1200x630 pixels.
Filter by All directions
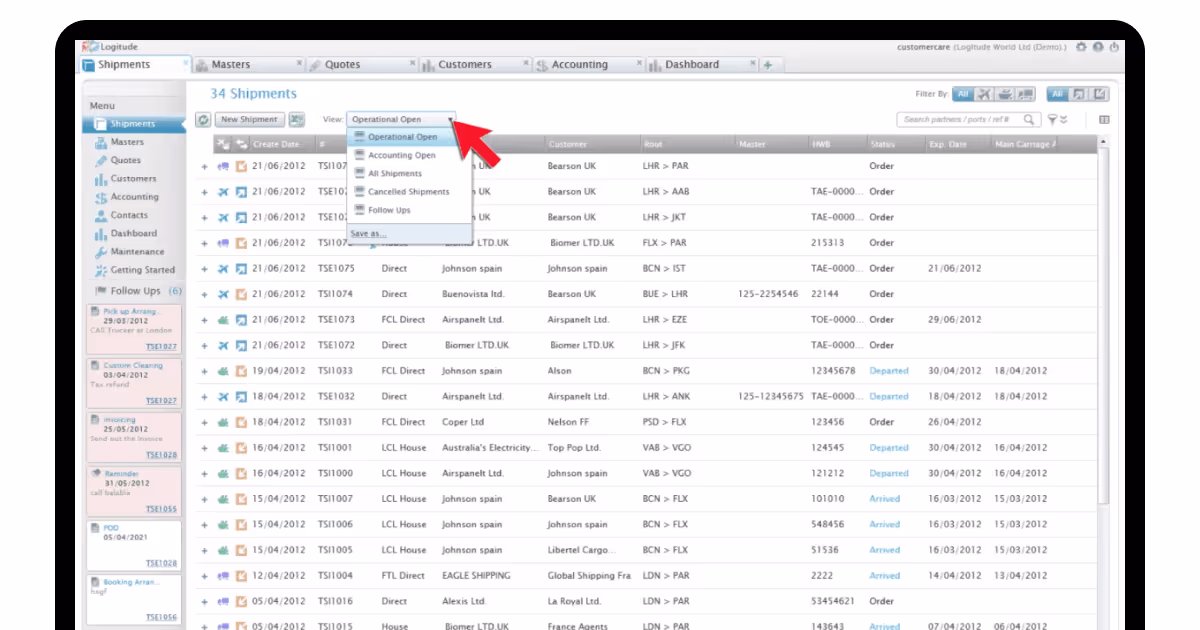point(1057,94)
